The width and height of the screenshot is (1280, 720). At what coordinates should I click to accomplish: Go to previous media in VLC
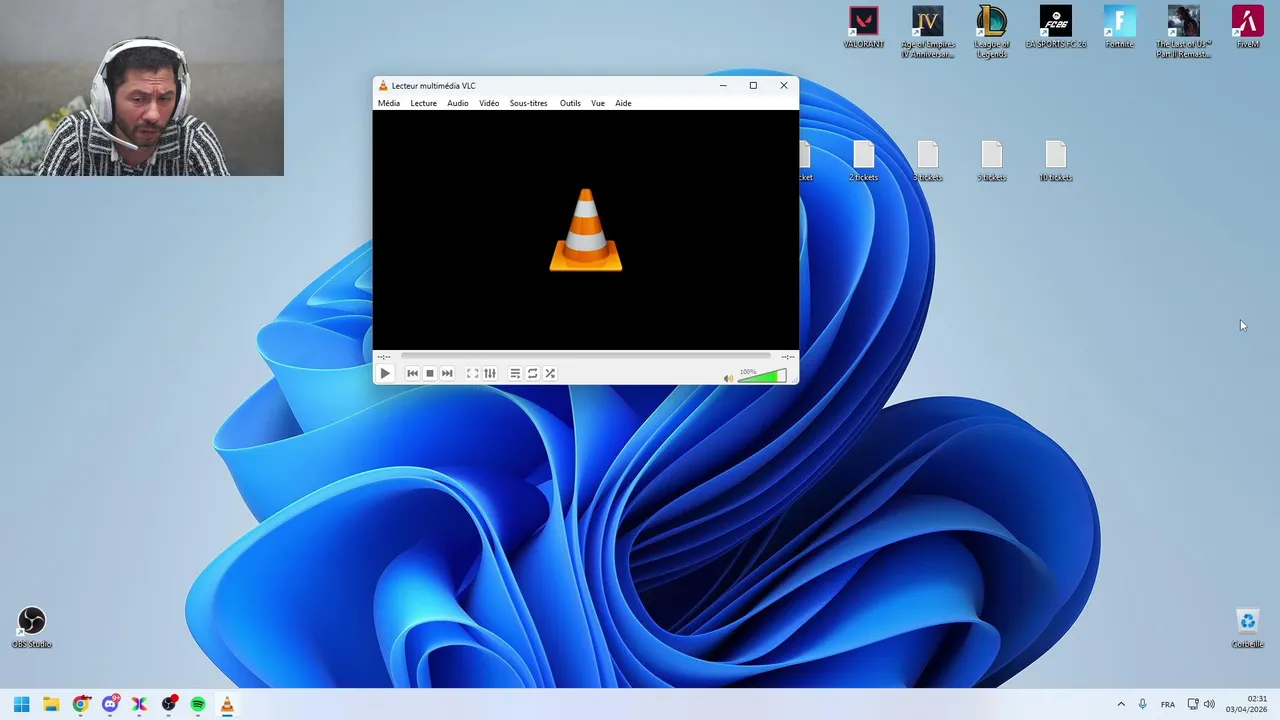pyautogui.click(x=412, y=373)
